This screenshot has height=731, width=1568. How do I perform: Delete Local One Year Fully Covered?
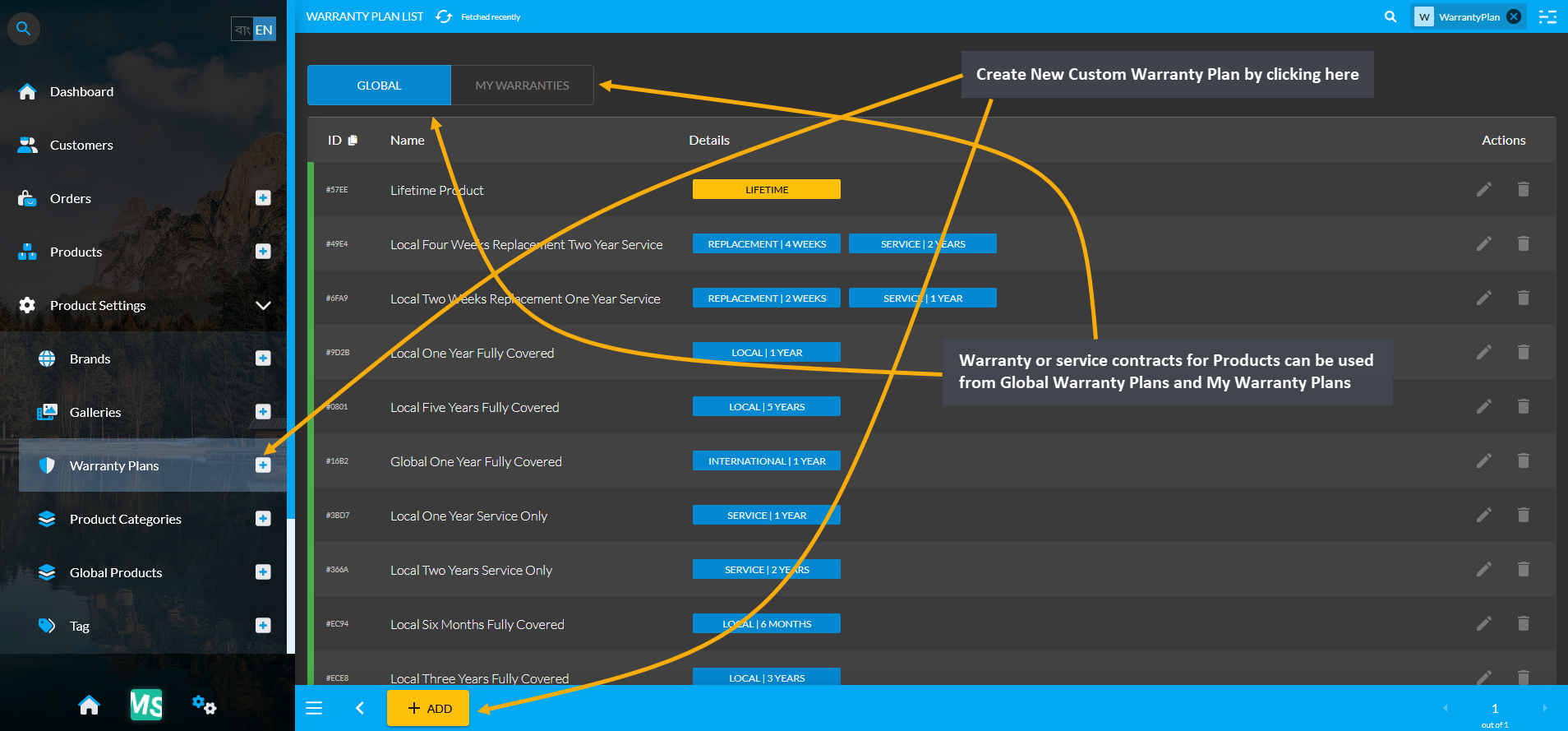point(1523,352)
